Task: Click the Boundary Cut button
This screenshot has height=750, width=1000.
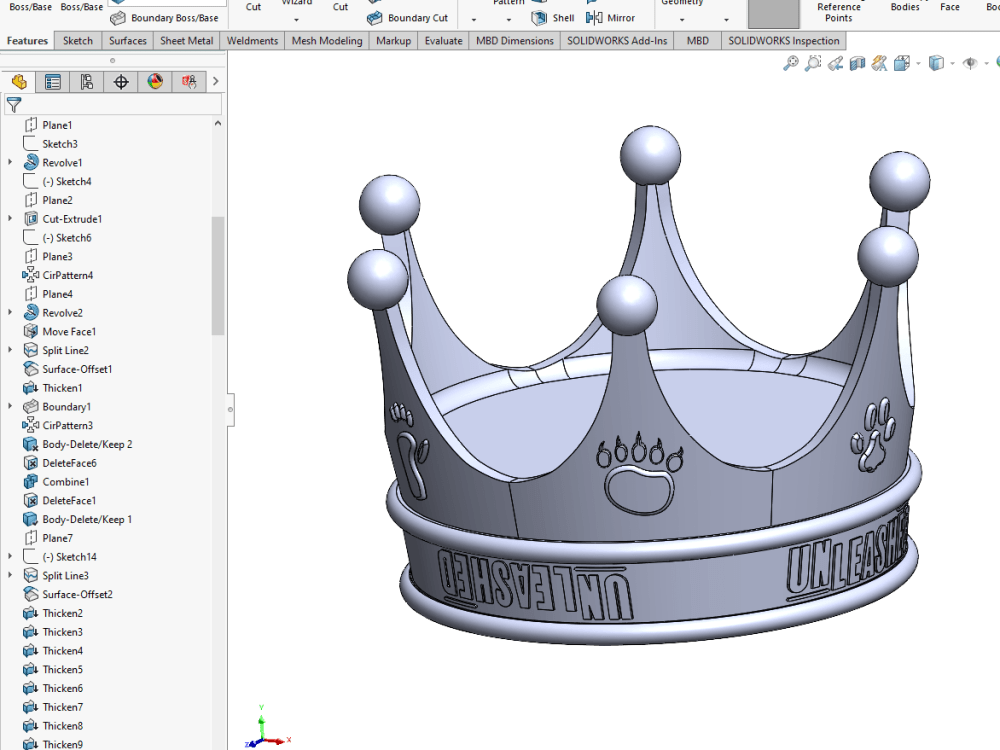Action: point(408,18)
